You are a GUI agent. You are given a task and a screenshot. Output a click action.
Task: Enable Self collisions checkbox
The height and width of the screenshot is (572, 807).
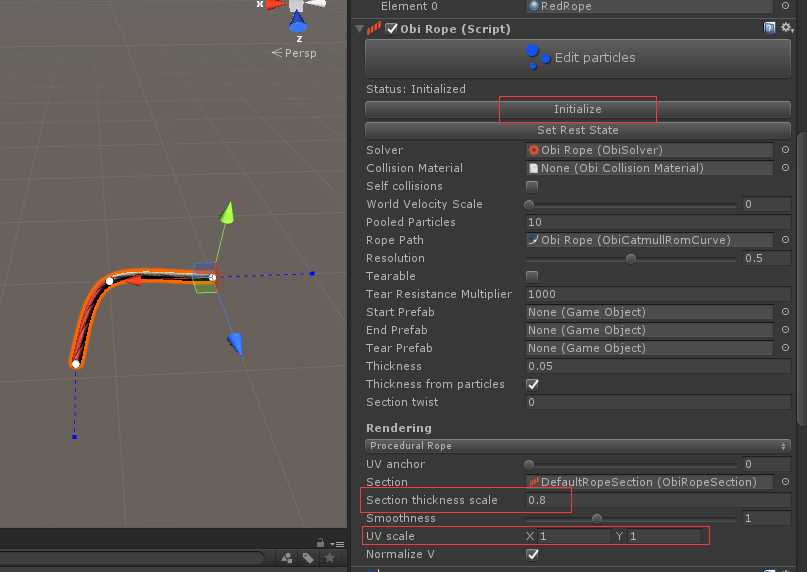coord(532,186)
